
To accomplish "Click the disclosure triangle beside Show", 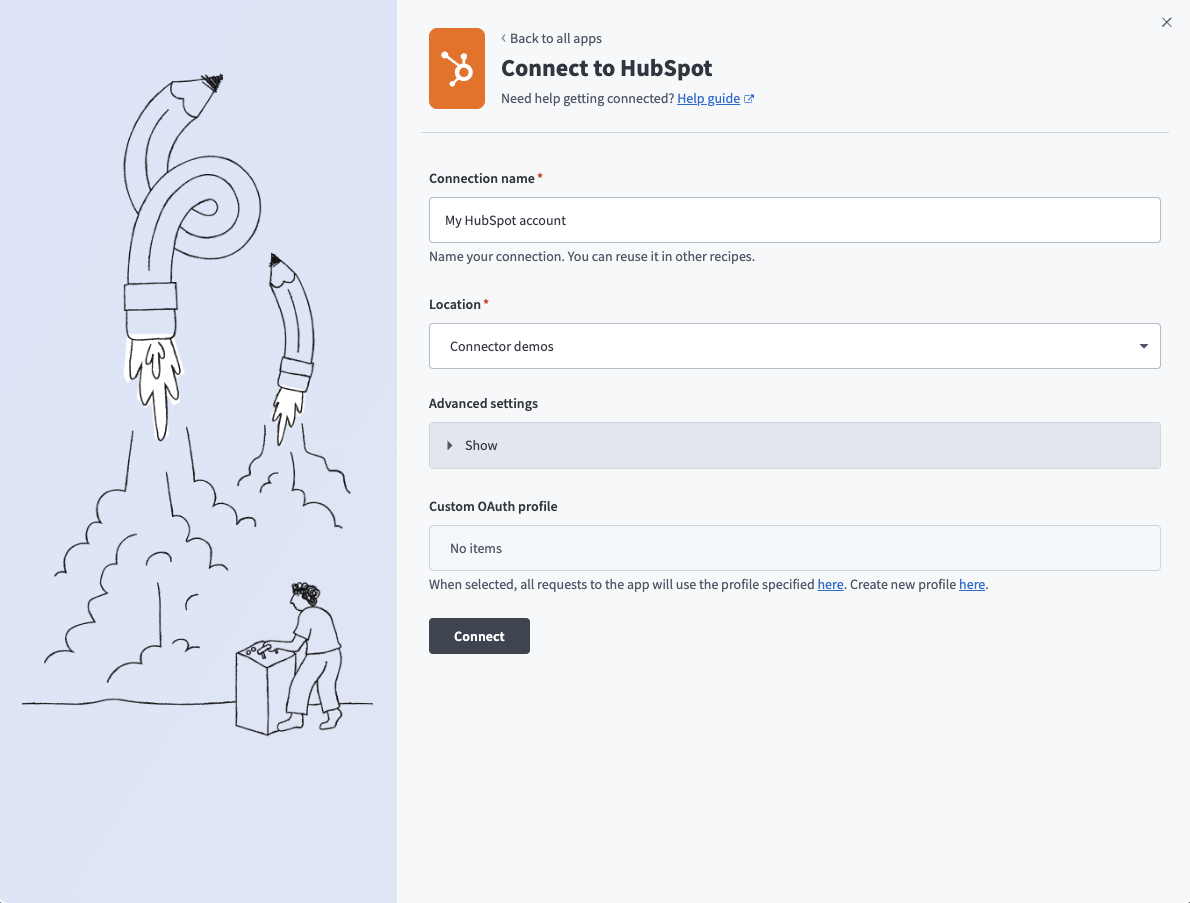I will (x=452, y=445).
